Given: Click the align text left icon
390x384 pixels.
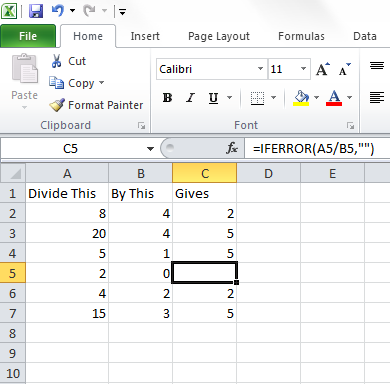Looking at the screenshot, I should (x=377, y=97).
